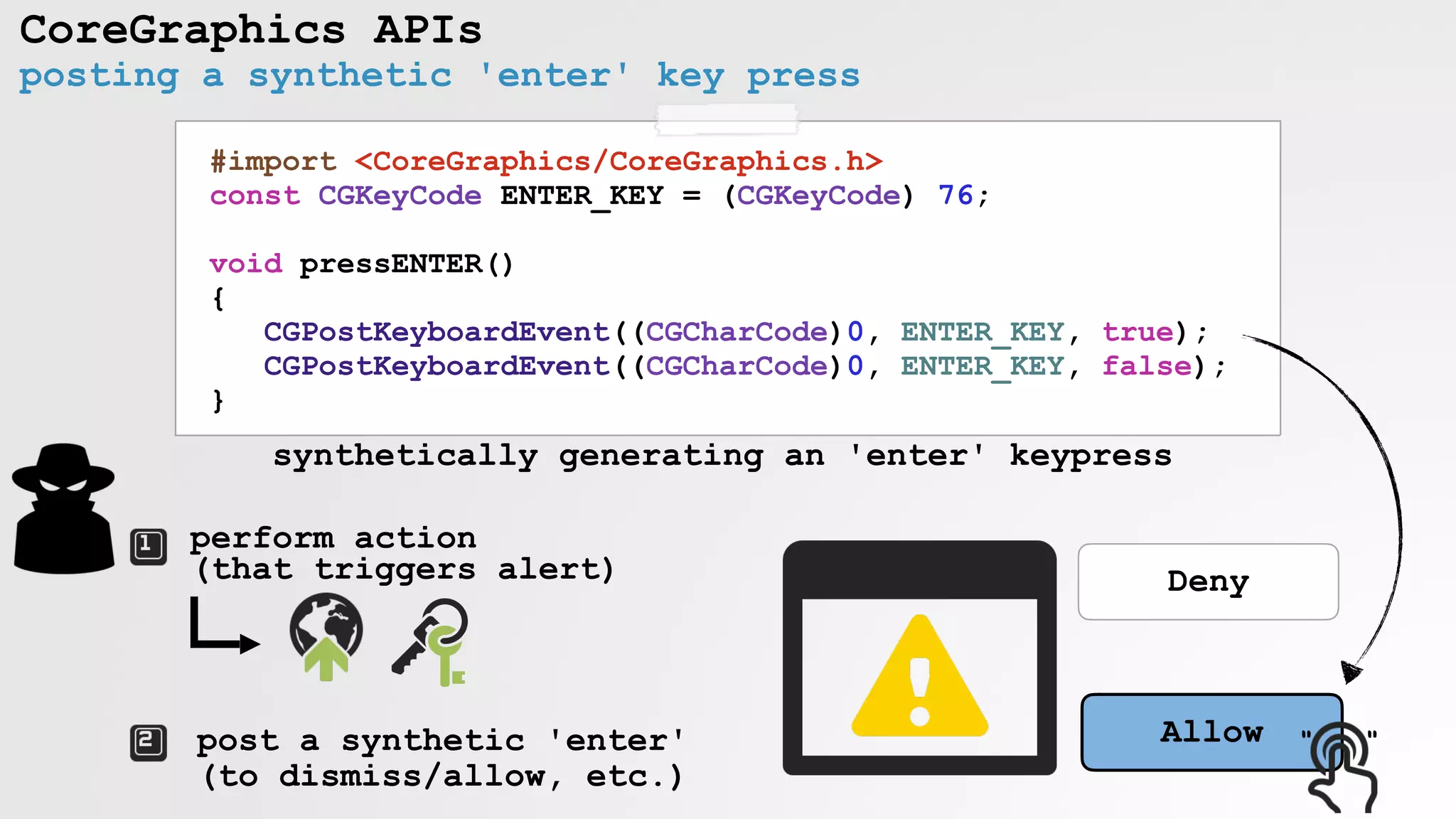
Task: Click the text 'post a synthetic 'enter''
Action: pos(440,741)
